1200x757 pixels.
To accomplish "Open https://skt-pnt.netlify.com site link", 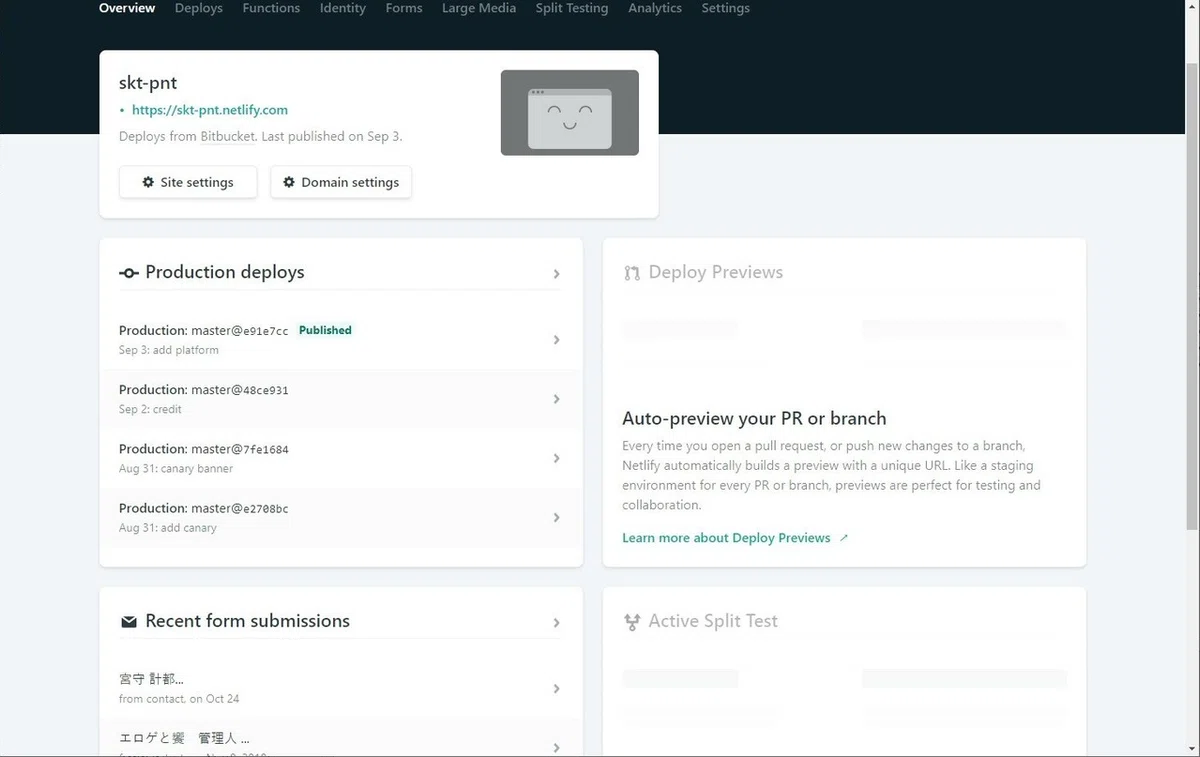I will (x=210, y=110).
